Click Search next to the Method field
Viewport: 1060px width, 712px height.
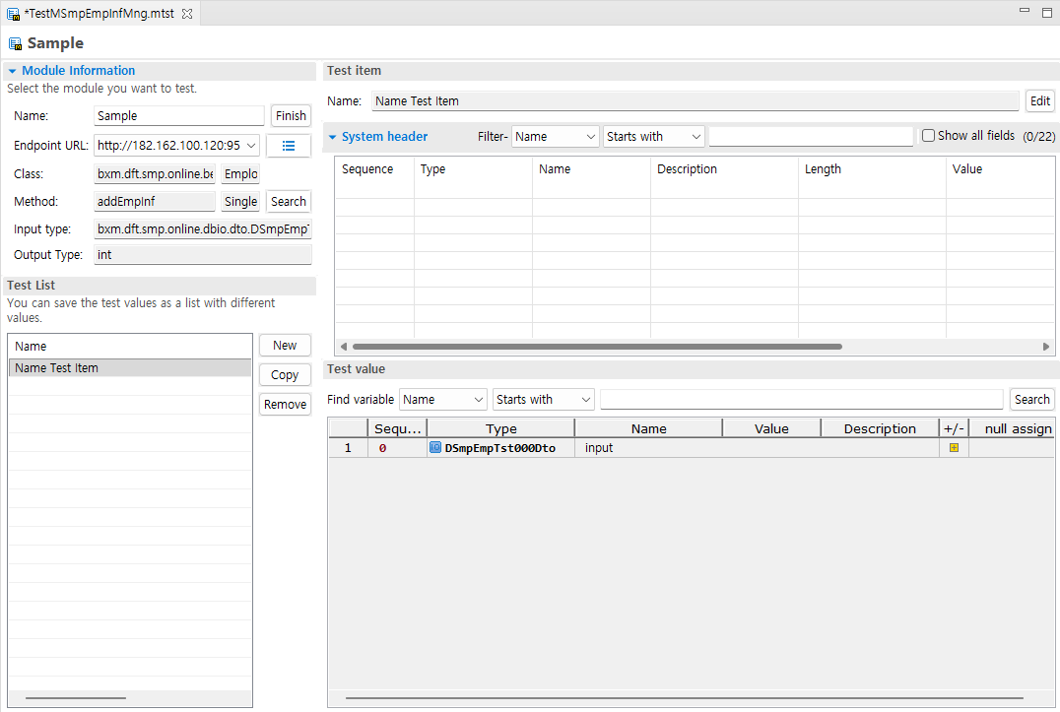(288, 201)
